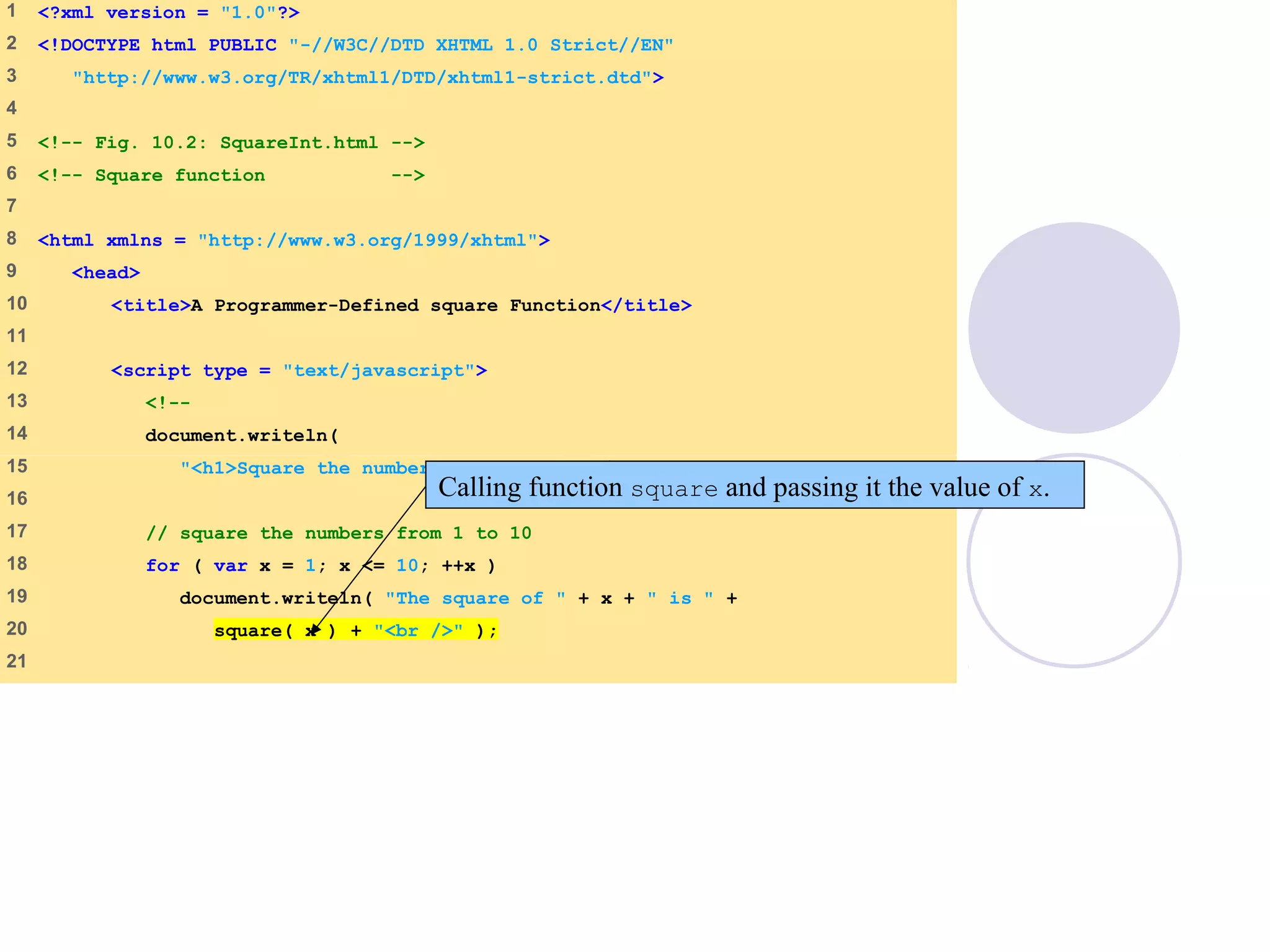The width and height of the screenshot is (1270, 952).
Task: Click the xhtml1-strict.dtd URL string
Action: [363, 78]
